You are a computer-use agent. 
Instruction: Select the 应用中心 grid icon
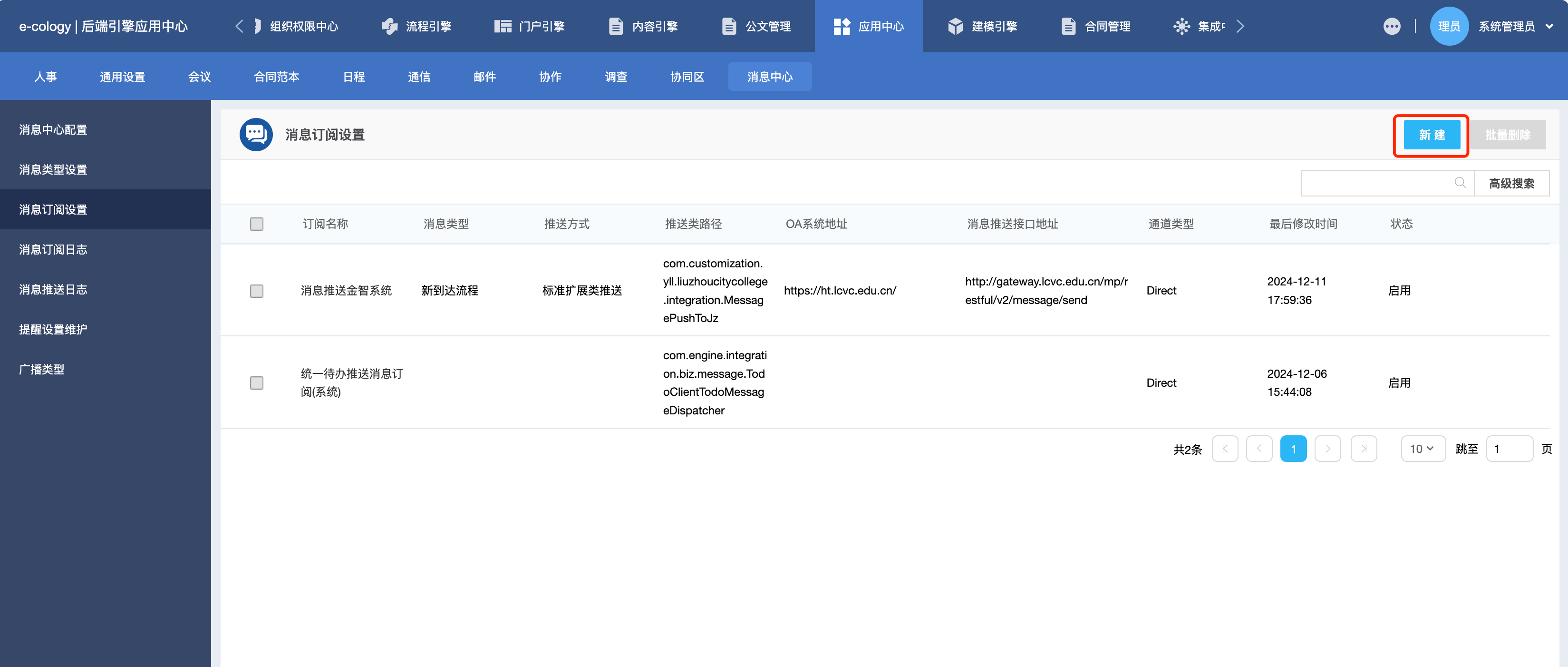(842, 26)
